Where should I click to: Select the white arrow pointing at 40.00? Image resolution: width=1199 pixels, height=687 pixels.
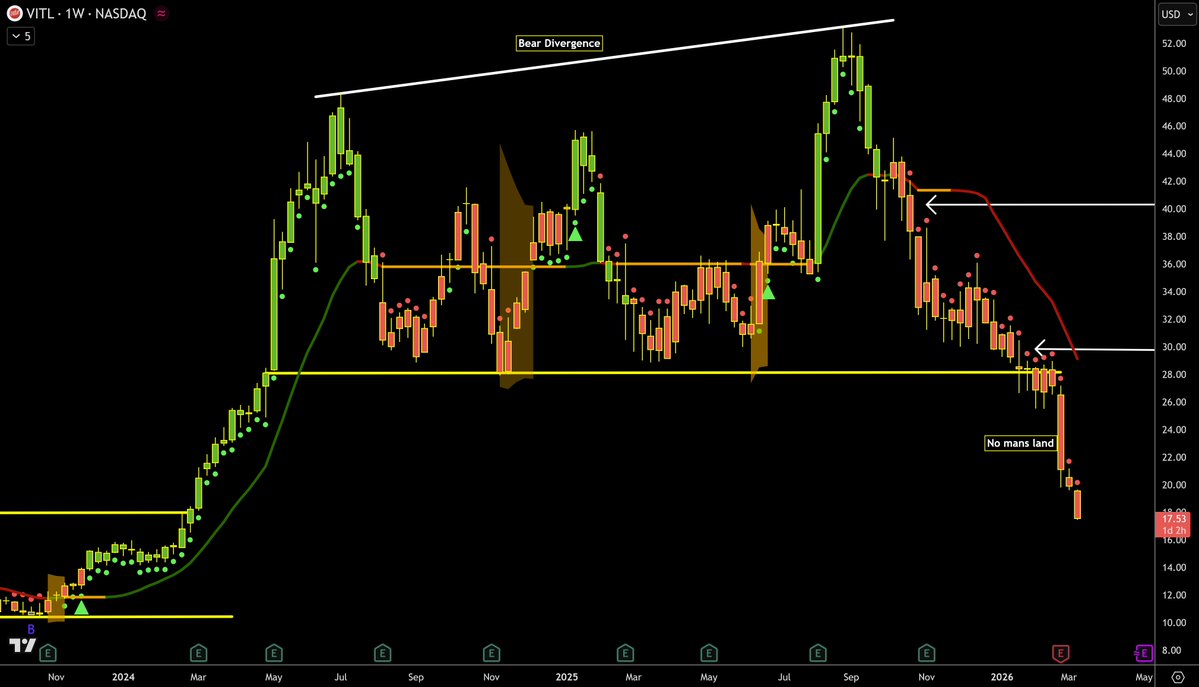point(1040,205)
